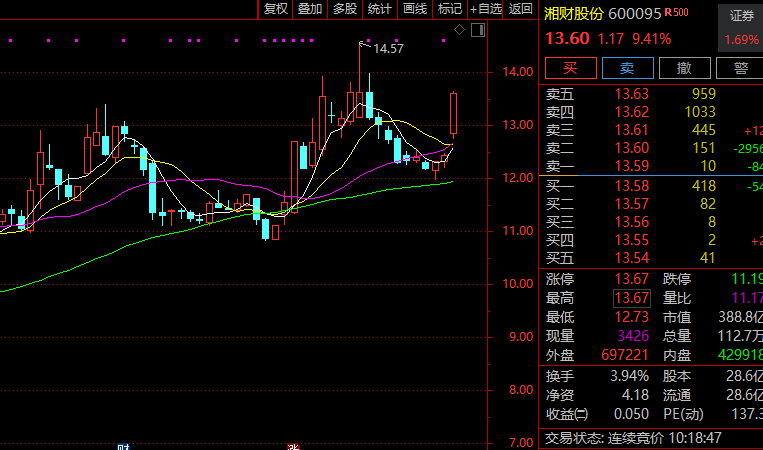763x450 pixels.
Task: Open the 统计 statistics menu
Action: (380, 9)
